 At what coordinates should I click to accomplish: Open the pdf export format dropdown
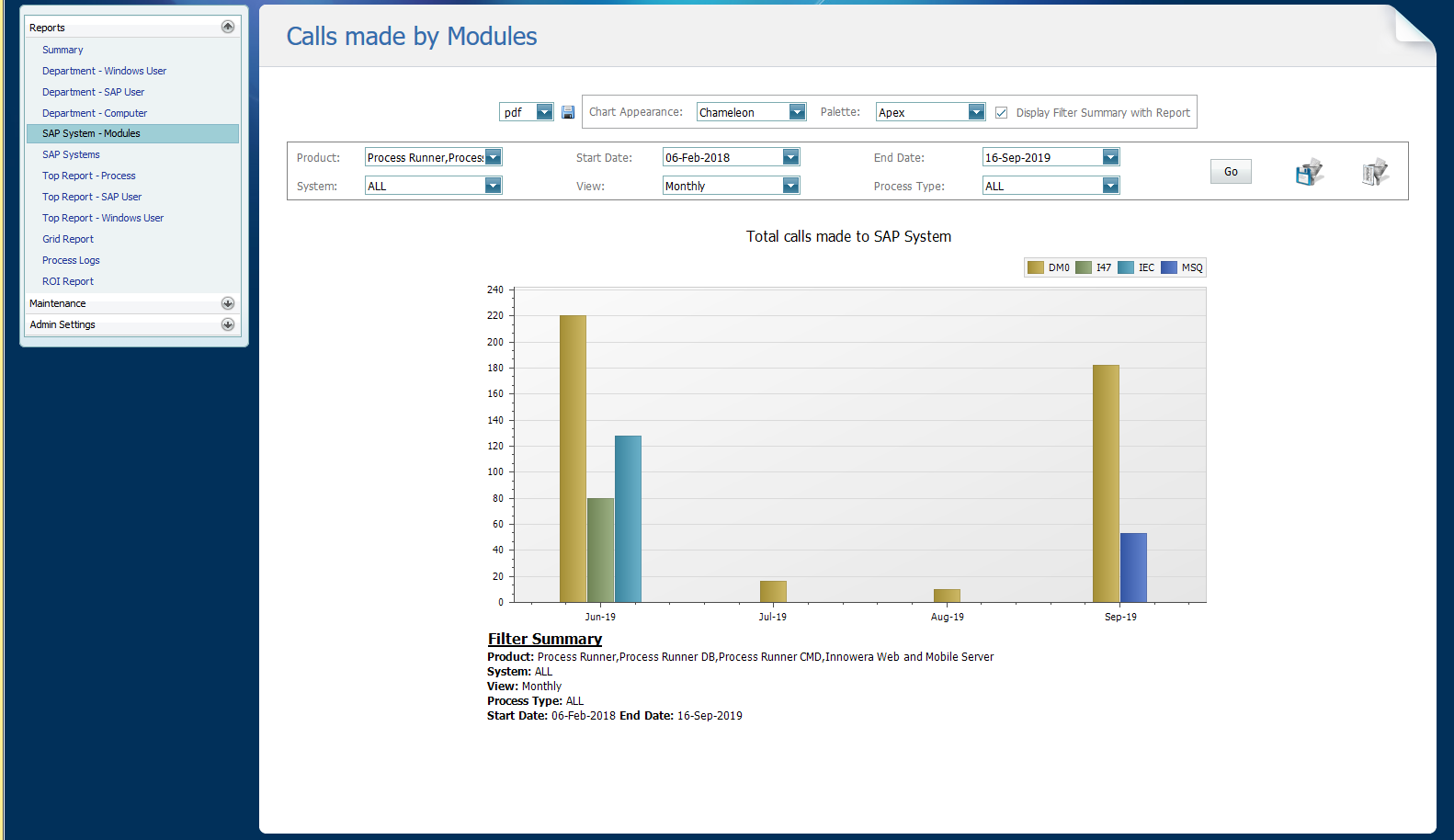(x=544, y=112)
